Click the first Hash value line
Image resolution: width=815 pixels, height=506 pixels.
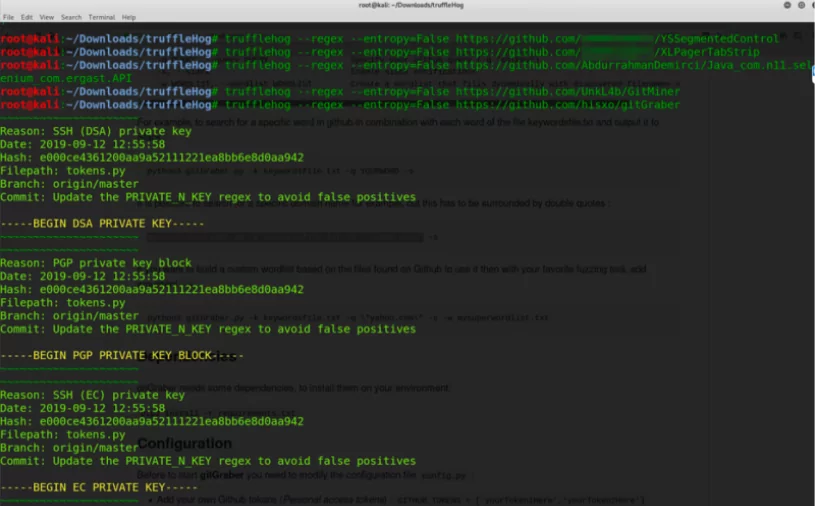(x=152, y=157)
